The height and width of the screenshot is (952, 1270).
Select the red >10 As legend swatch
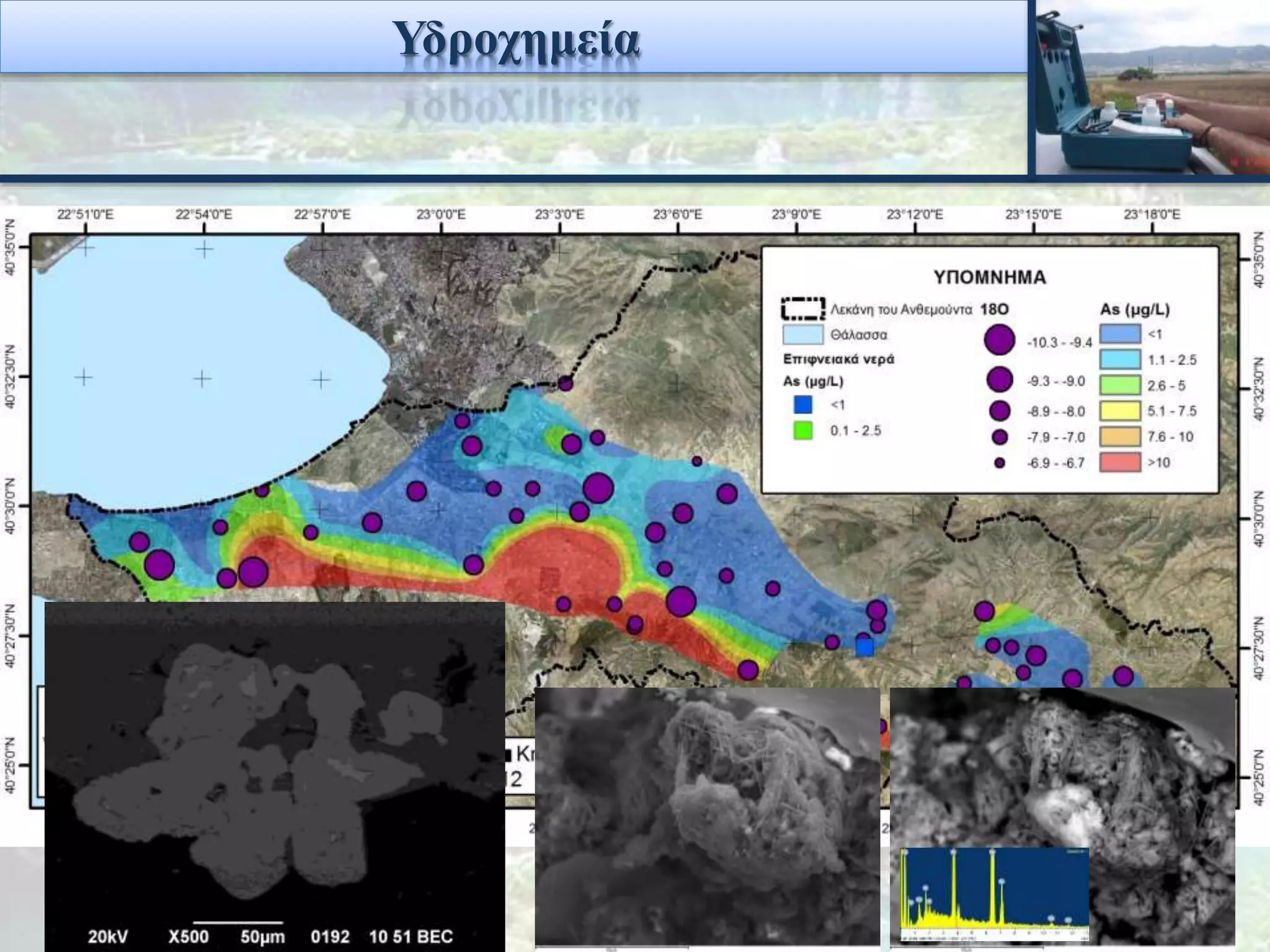pyautogui.click(x=1120, y=462)
